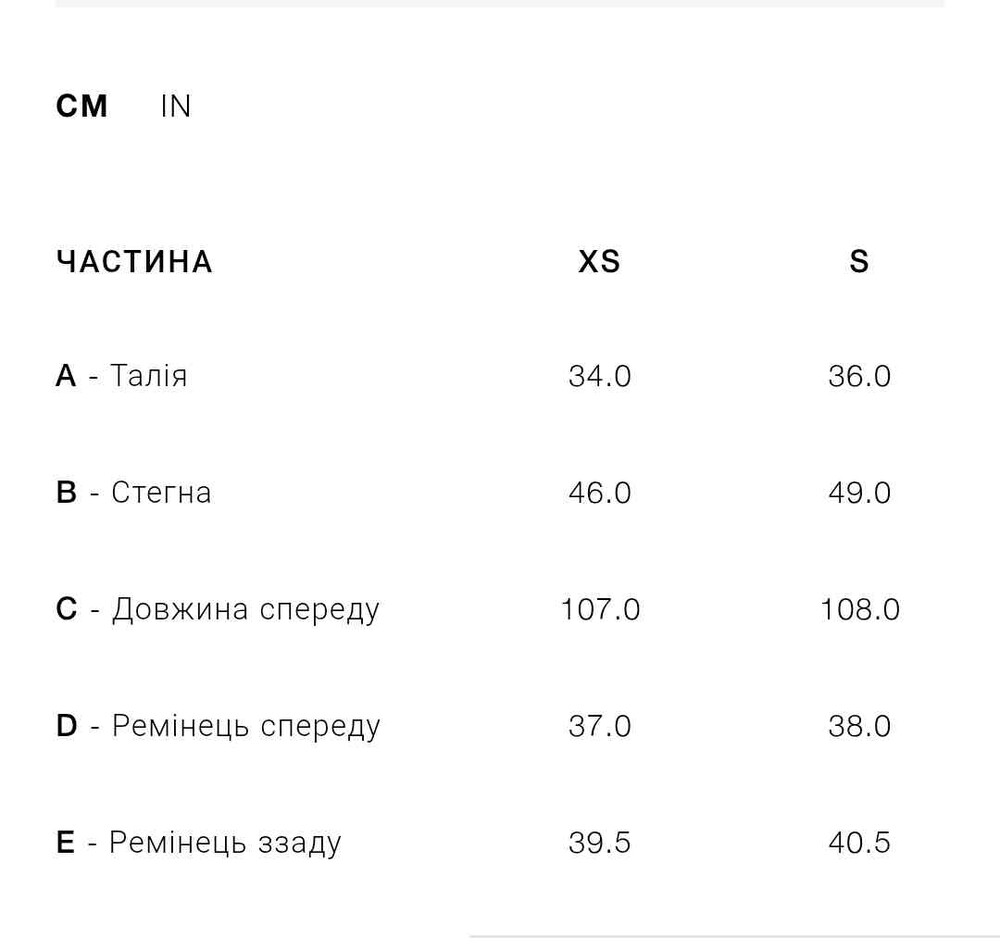This screenshot has width=1000, height=950.
Task: Select the S size column header
Action: 859,262
